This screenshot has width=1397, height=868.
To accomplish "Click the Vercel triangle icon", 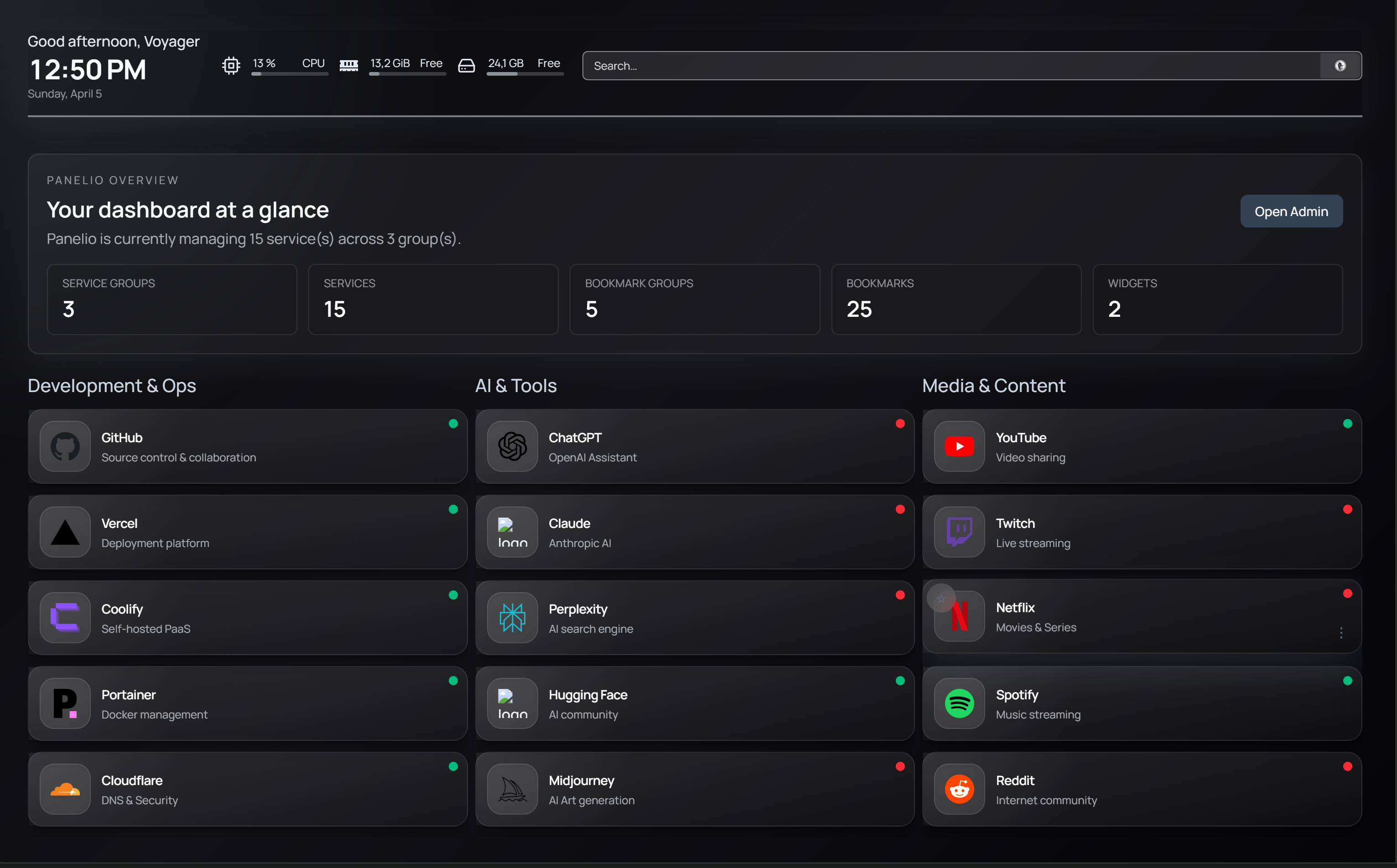I will 65,532.
